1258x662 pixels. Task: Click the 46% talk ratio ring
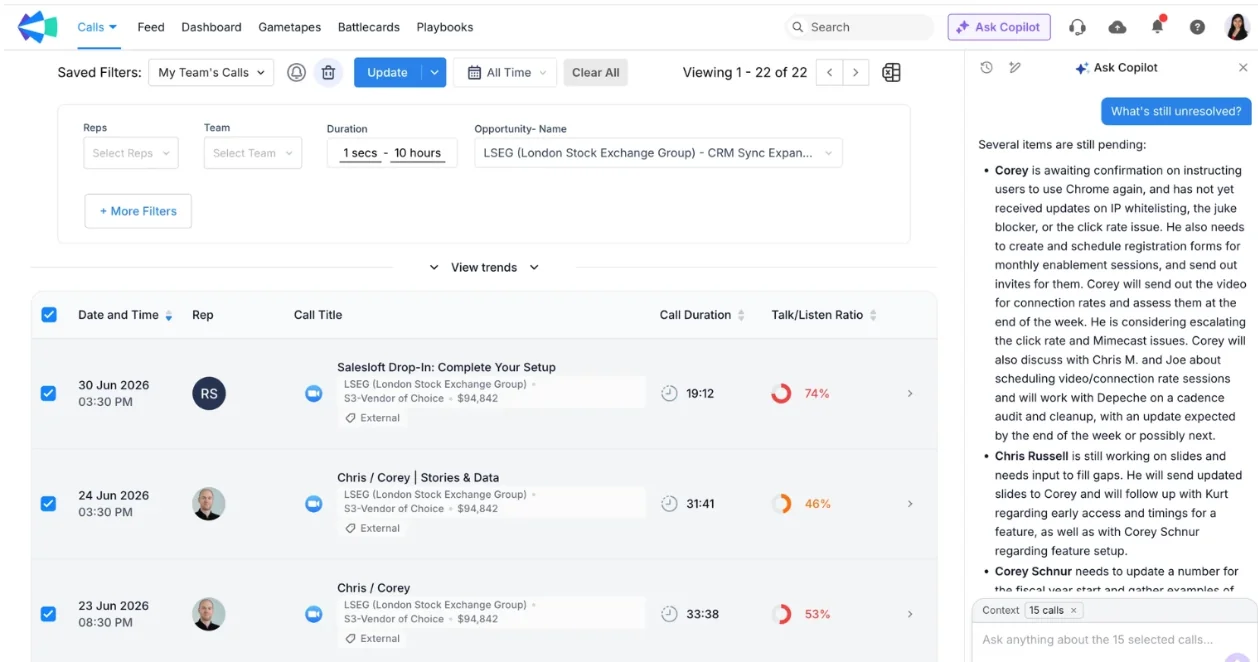(781, 504)
